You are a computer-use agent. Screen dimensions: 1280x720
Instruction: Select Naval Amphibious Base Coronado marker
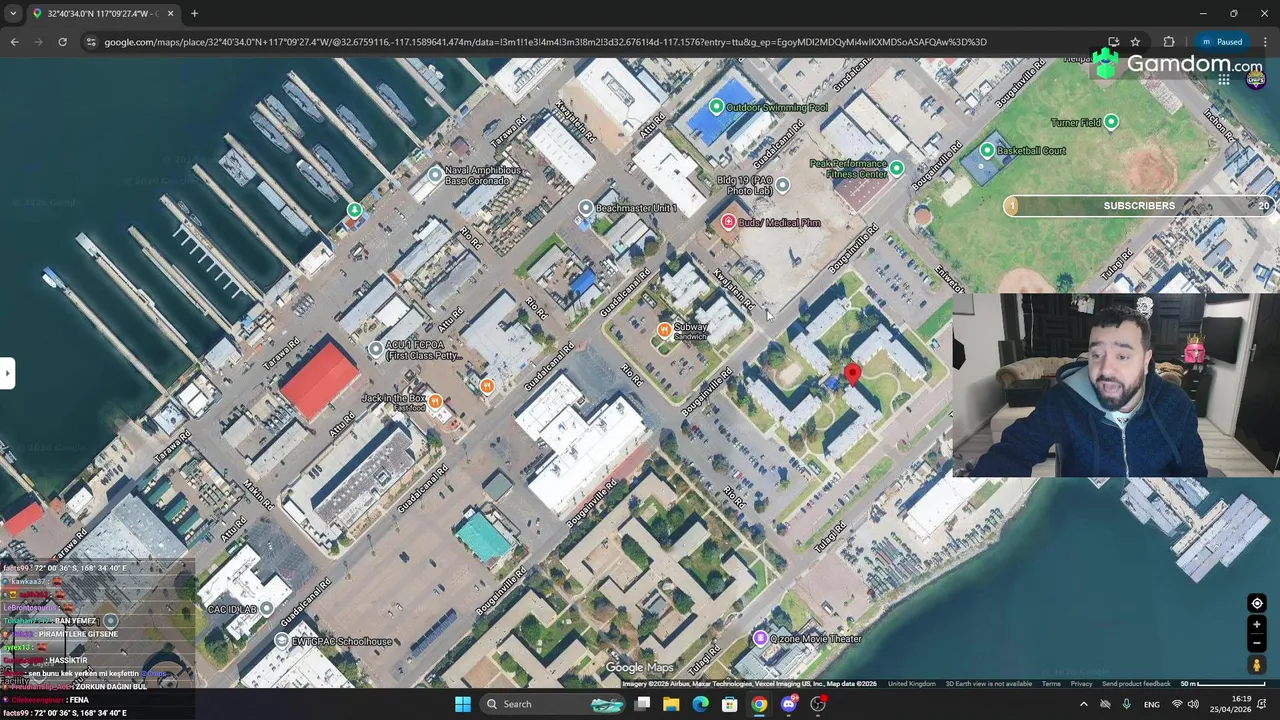435,175
